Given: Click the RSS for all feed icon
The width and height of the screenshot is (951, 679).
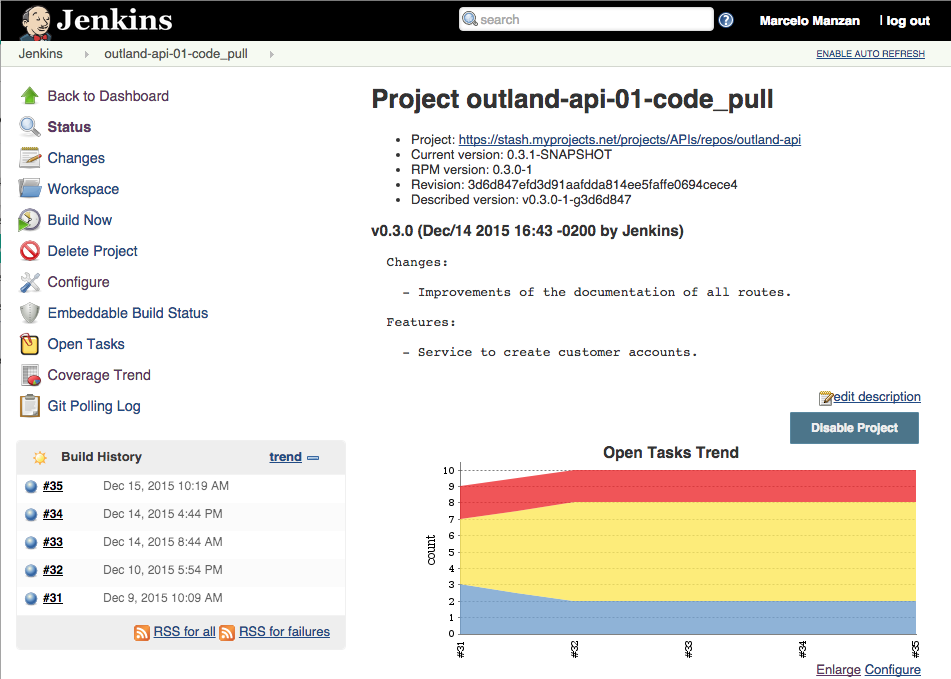Looking at the screenshot, I should (141, 633).
